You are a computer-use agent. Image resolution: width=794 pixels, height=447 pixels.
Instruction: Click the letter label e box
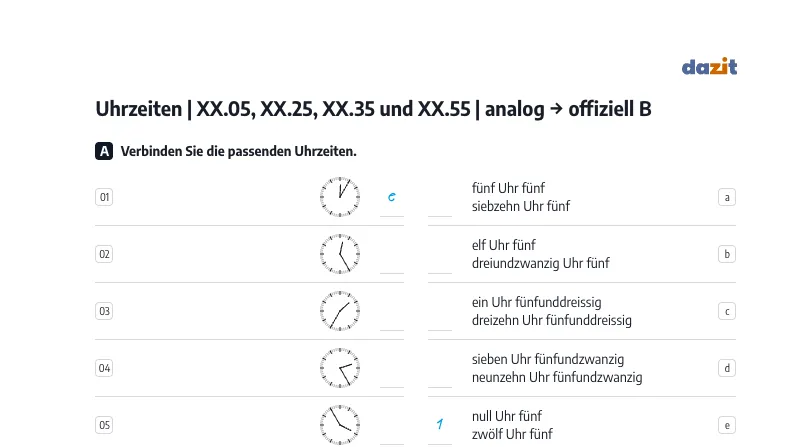(727, 425)
